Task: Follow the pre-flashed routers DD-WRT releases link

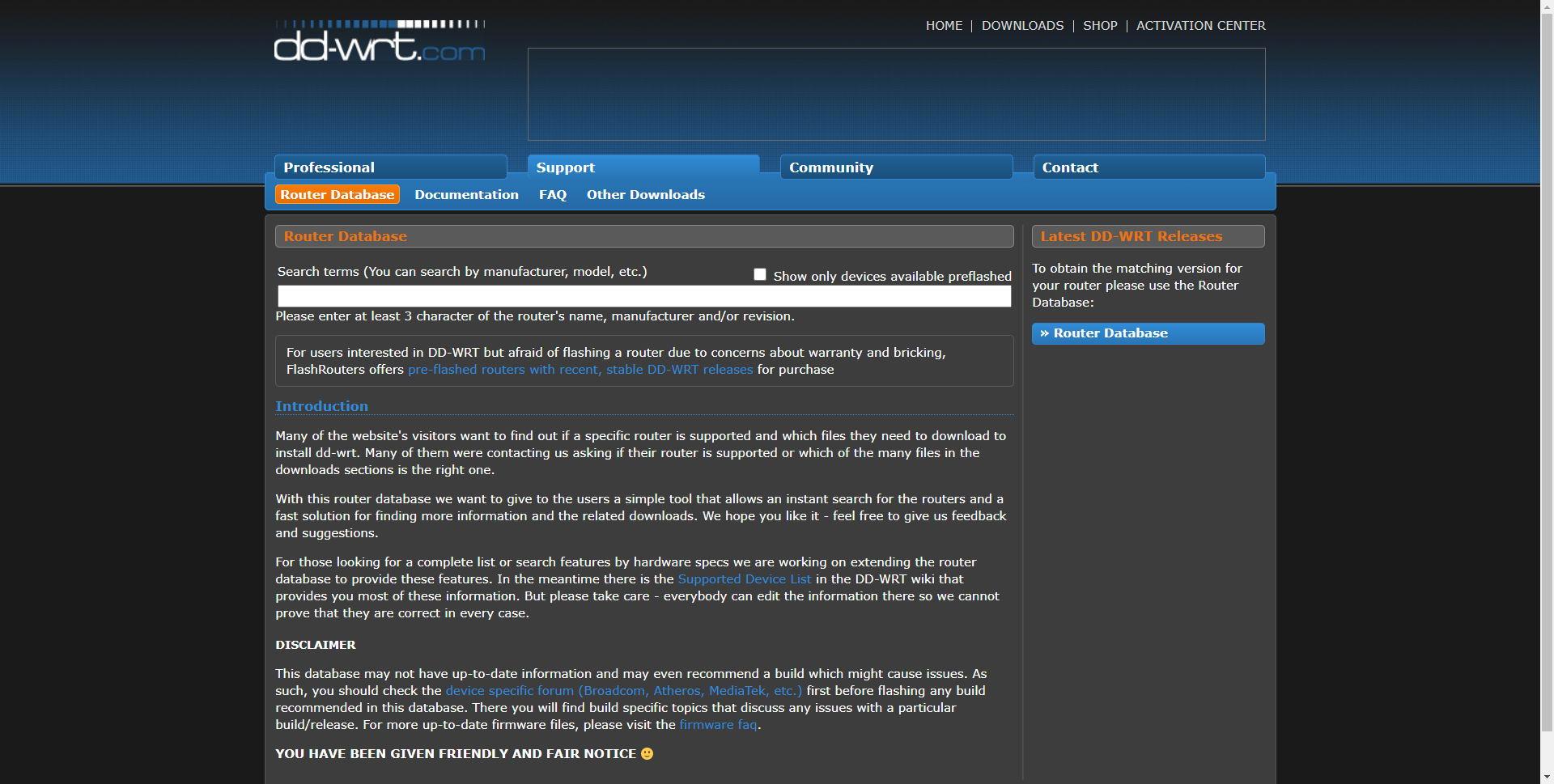Action: tap(580, 370)
